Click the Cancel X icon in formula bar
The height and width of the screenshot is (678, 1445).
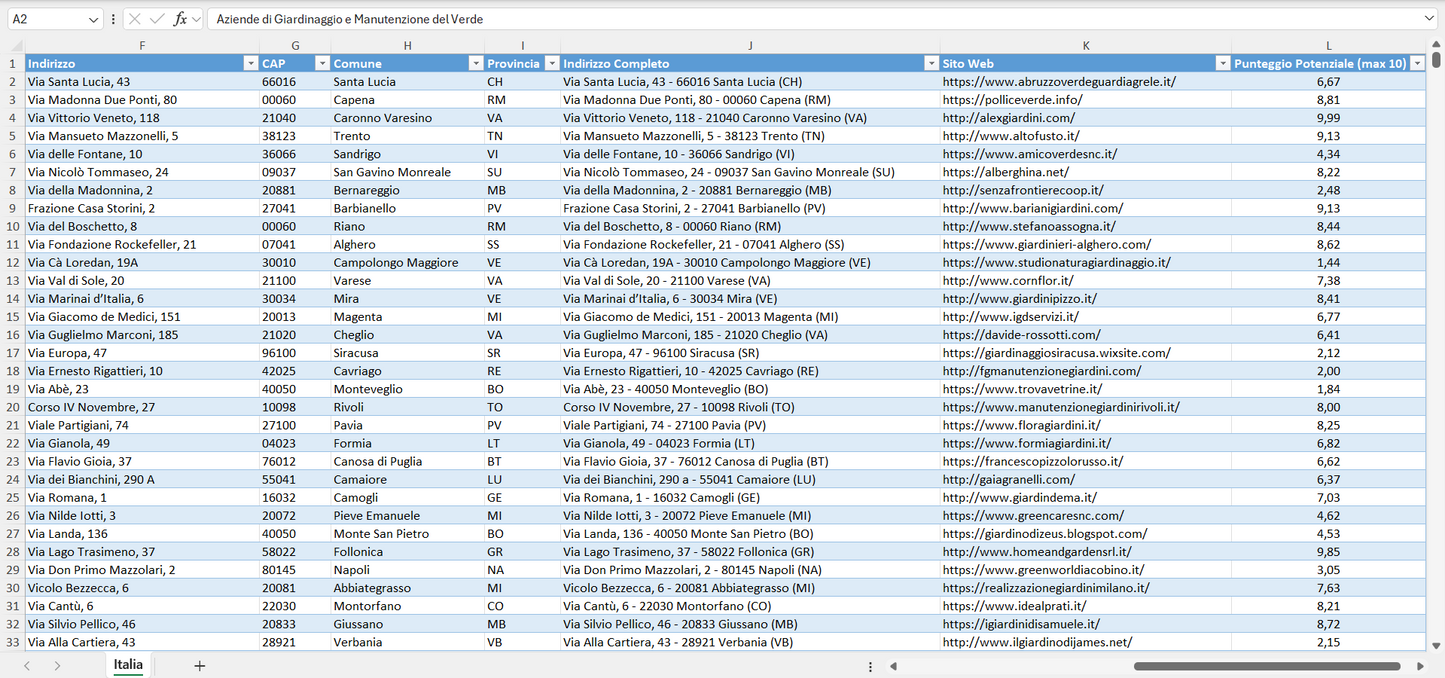tap(135, 19)
